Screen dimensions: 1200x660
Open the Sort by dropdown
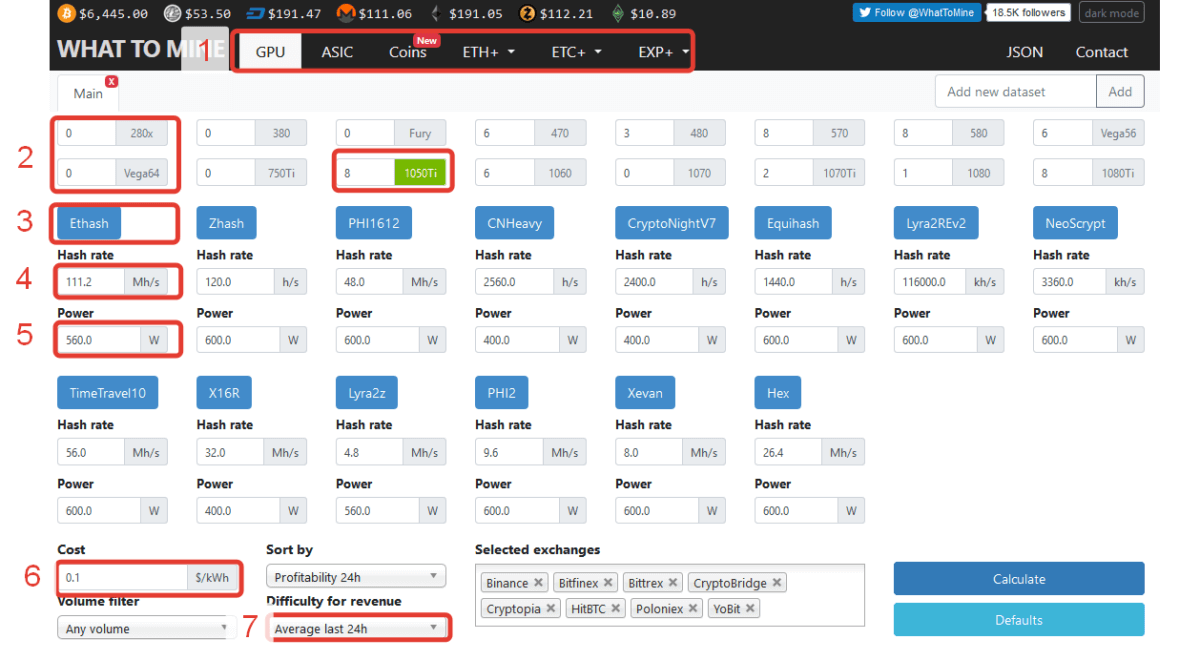click(356, 577)
